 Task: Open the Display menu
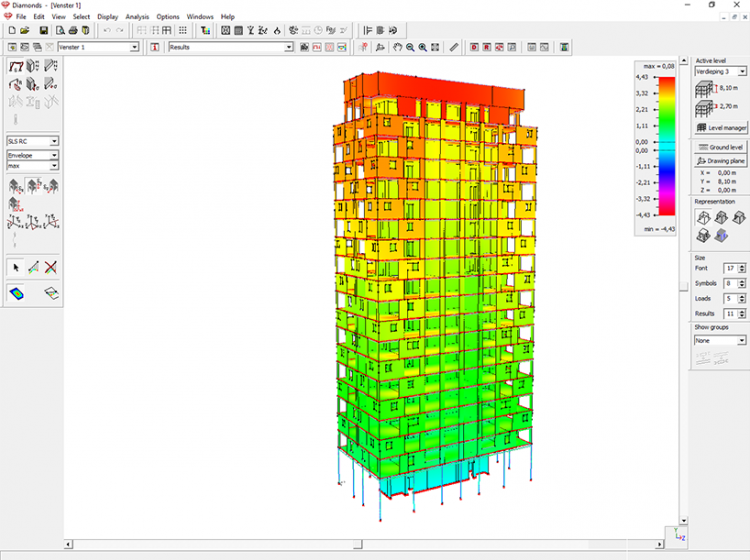[107, 17]
